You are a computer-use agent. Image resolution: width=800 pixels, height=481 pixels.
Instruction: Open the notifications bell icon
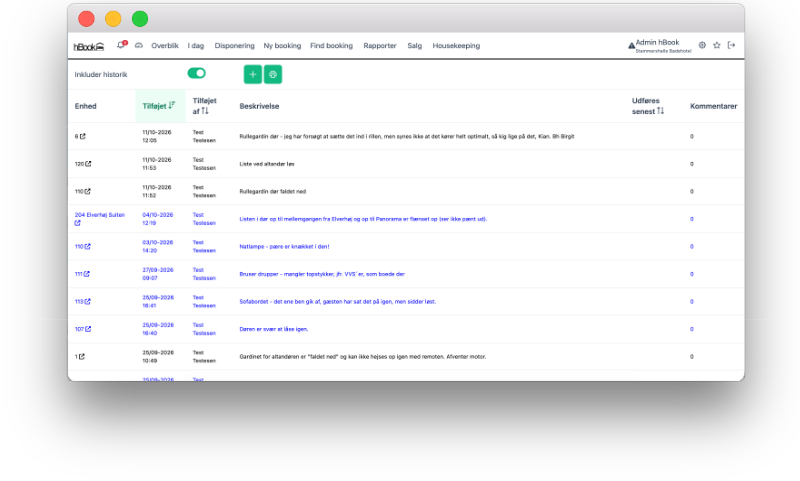(x=121, y=45)
